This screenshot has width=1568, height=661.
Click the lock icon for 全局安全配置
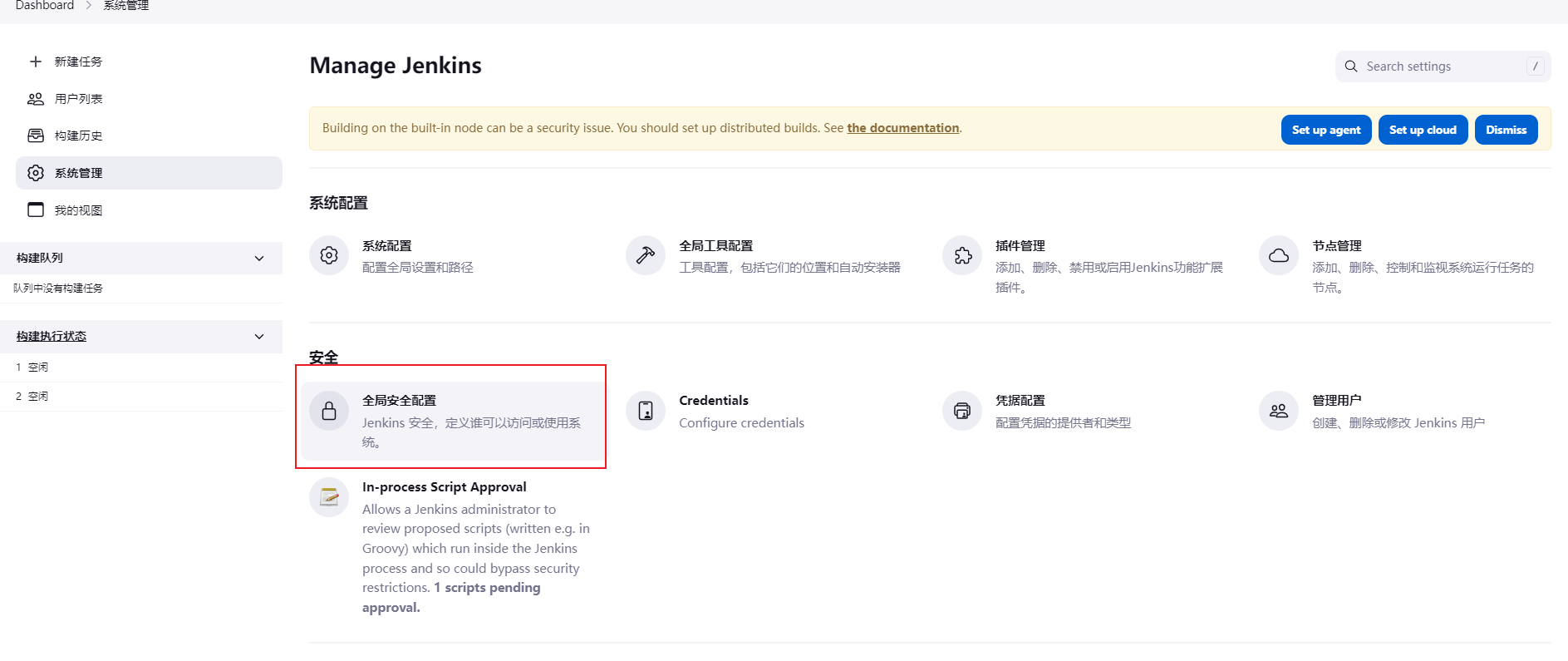pyautogui.click(x=329, y=411)
